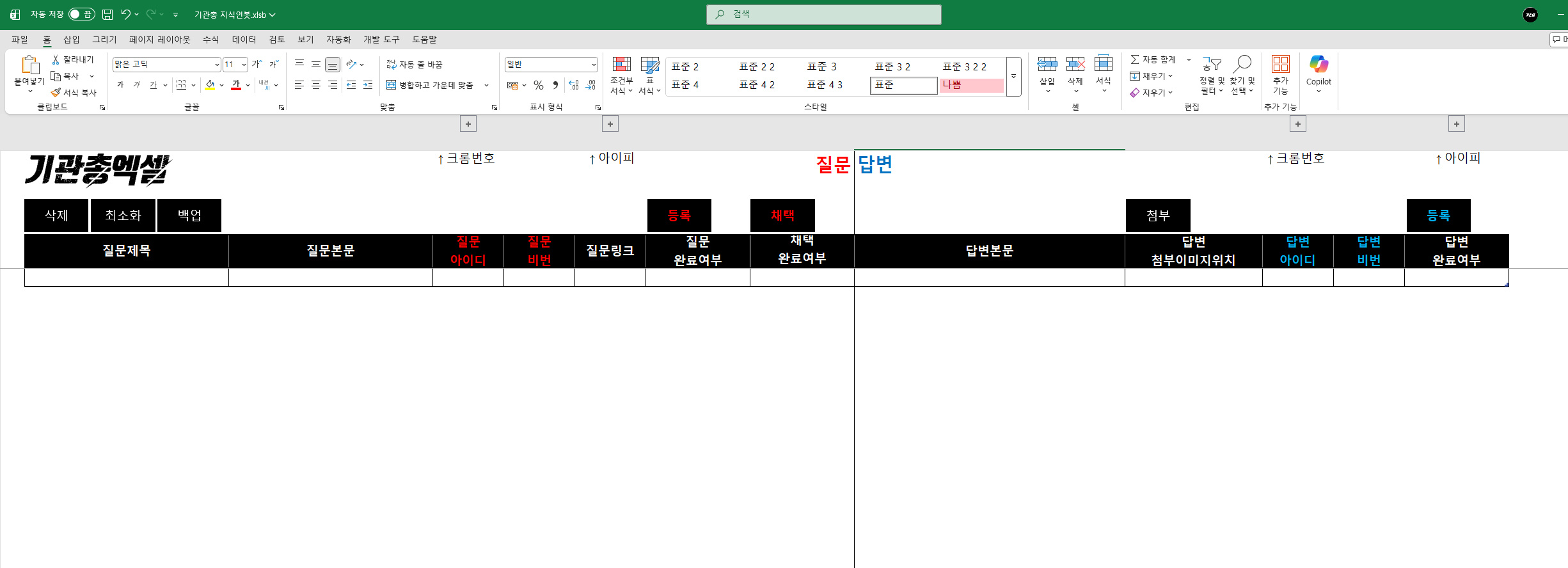Image resolution: width=1568 pixels, height=568 pixels.
Task: Open the 일반 number format dropdown
Action: pyautogui.click(x=594, y=65)
